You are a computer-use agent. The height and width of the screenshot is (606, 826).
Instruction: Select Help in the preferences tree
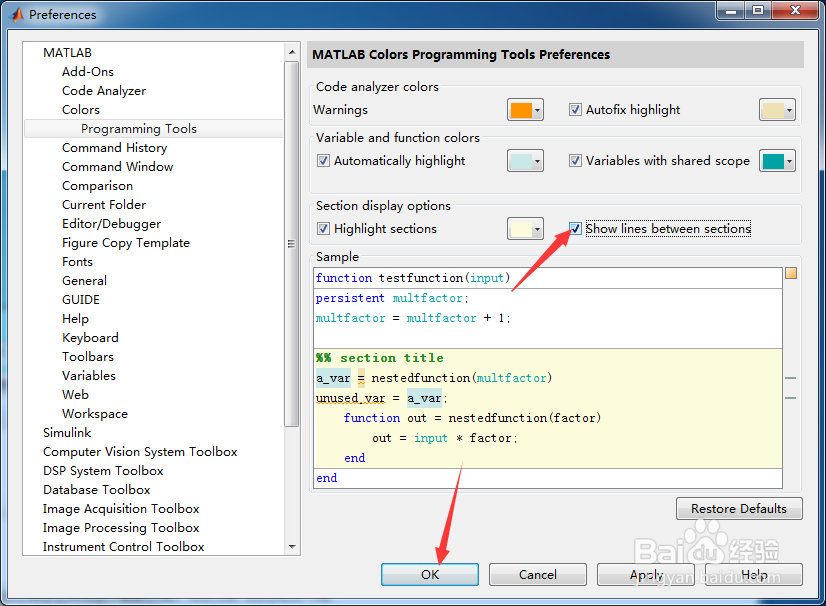pos(75,318)
